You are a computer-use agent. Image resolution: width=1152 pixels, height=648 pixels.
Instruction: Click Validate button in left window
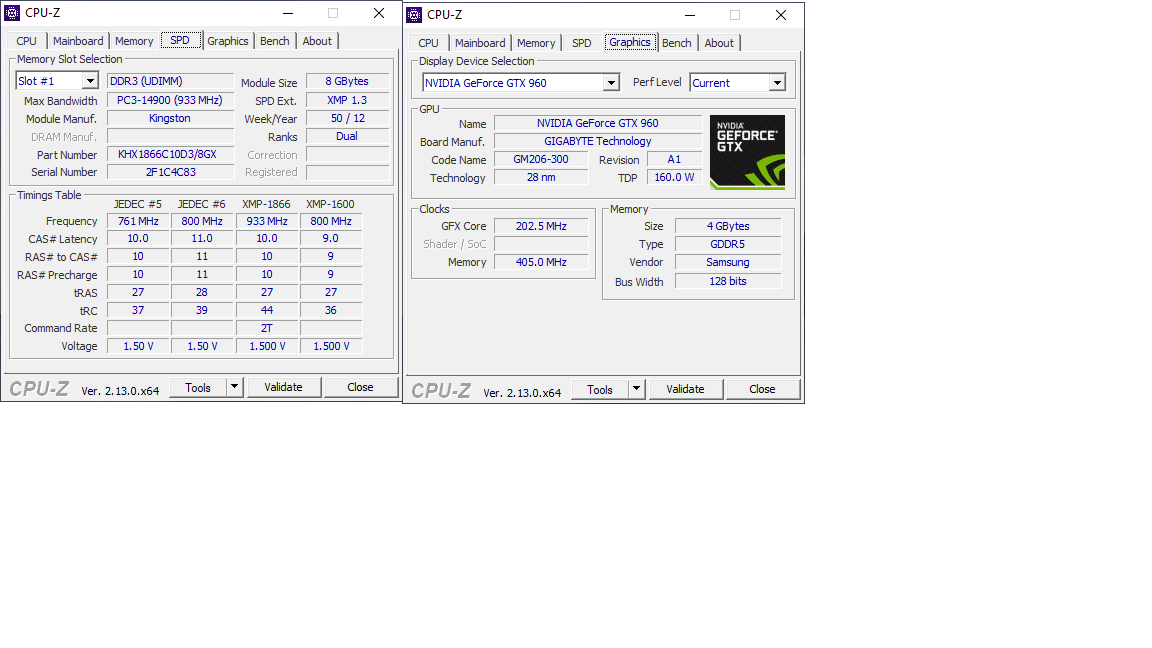283,387
